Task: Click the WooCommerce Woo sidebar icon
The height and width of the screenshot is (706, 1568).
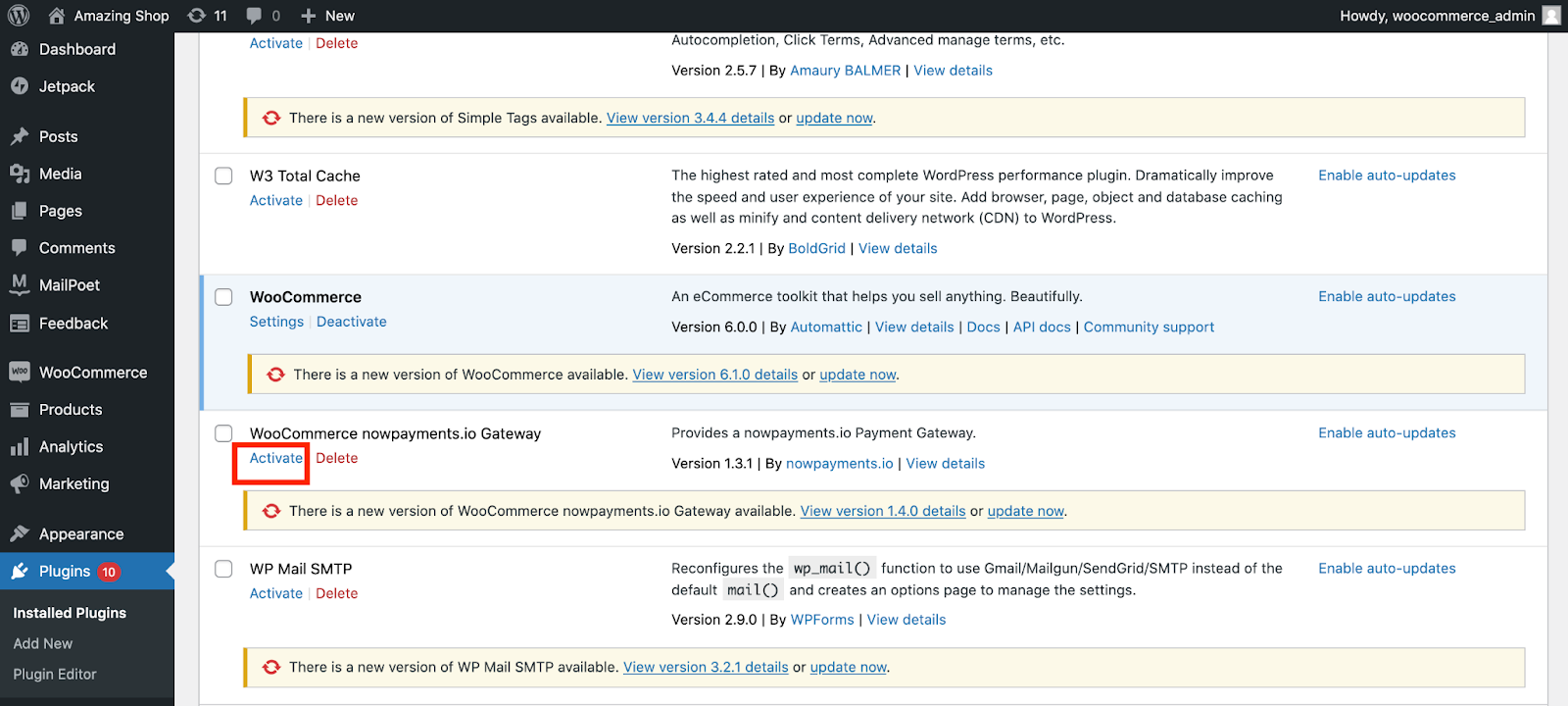Action: [20, 373]
